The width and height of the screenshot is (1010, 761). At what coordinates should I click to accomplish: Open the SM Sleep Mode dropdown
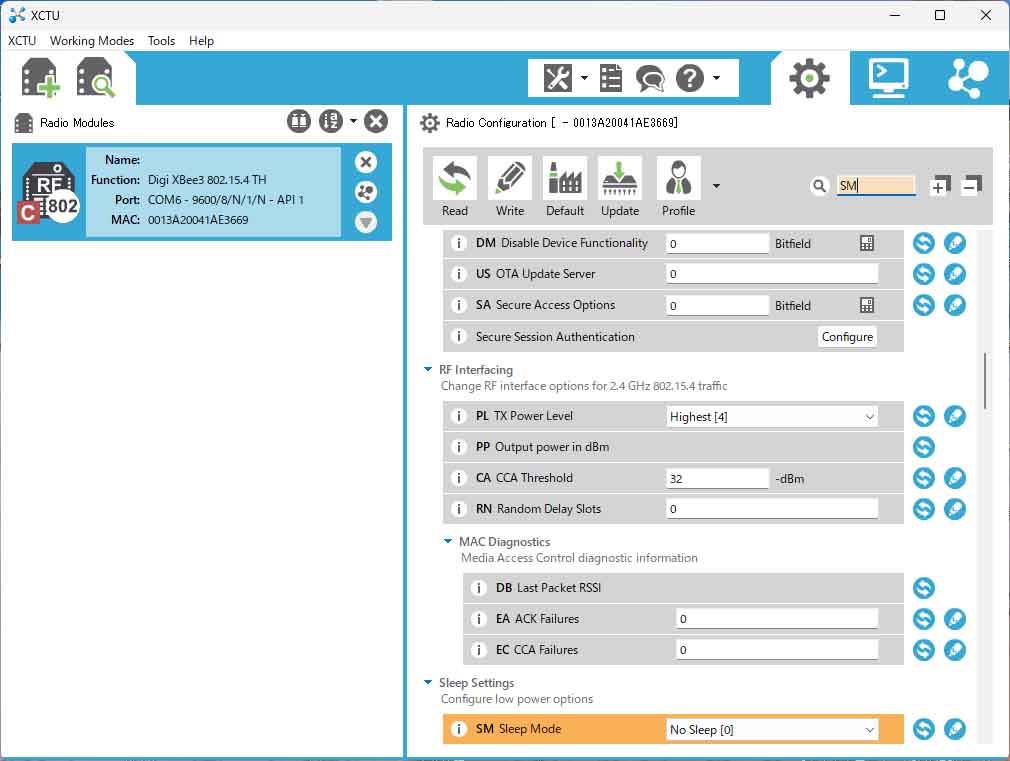tap(772, 729)
